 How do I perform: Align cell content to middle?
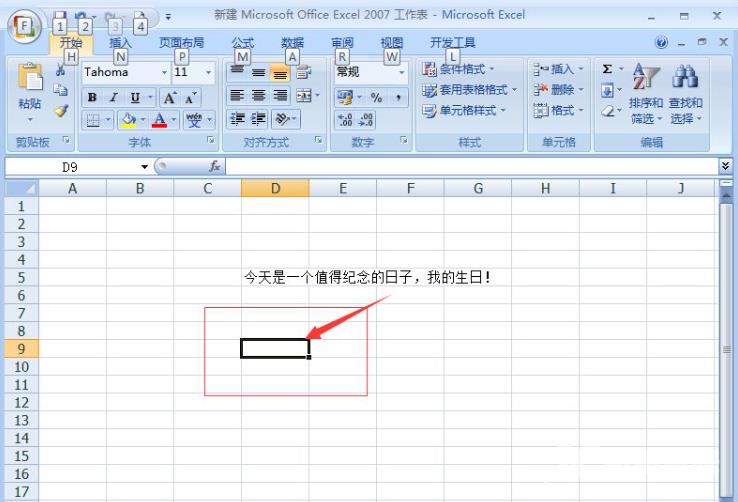pos(258,72)
